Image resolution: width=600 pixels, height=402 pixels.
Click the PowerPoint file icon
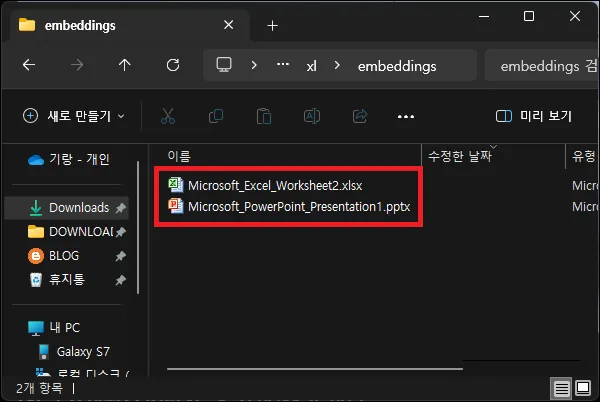(176, 206)
